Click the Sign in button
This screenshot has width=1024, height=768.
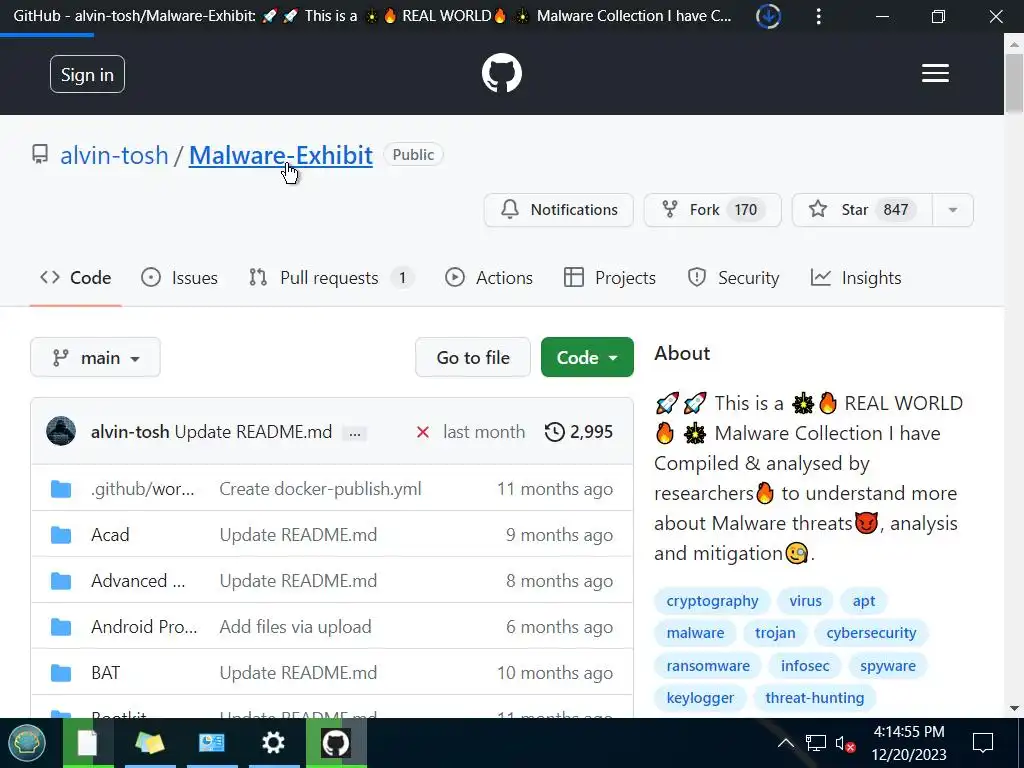pos(88,74)
